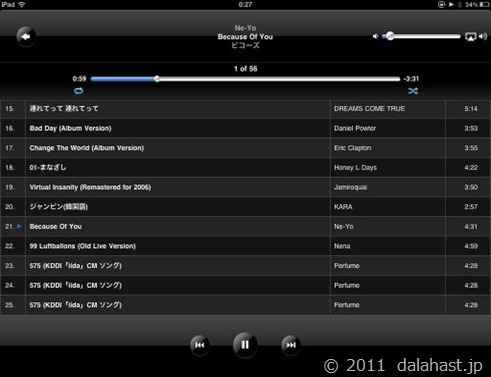Skip to the previous track
The height and width of the screenshot is (377, 491).
point(200,345)
